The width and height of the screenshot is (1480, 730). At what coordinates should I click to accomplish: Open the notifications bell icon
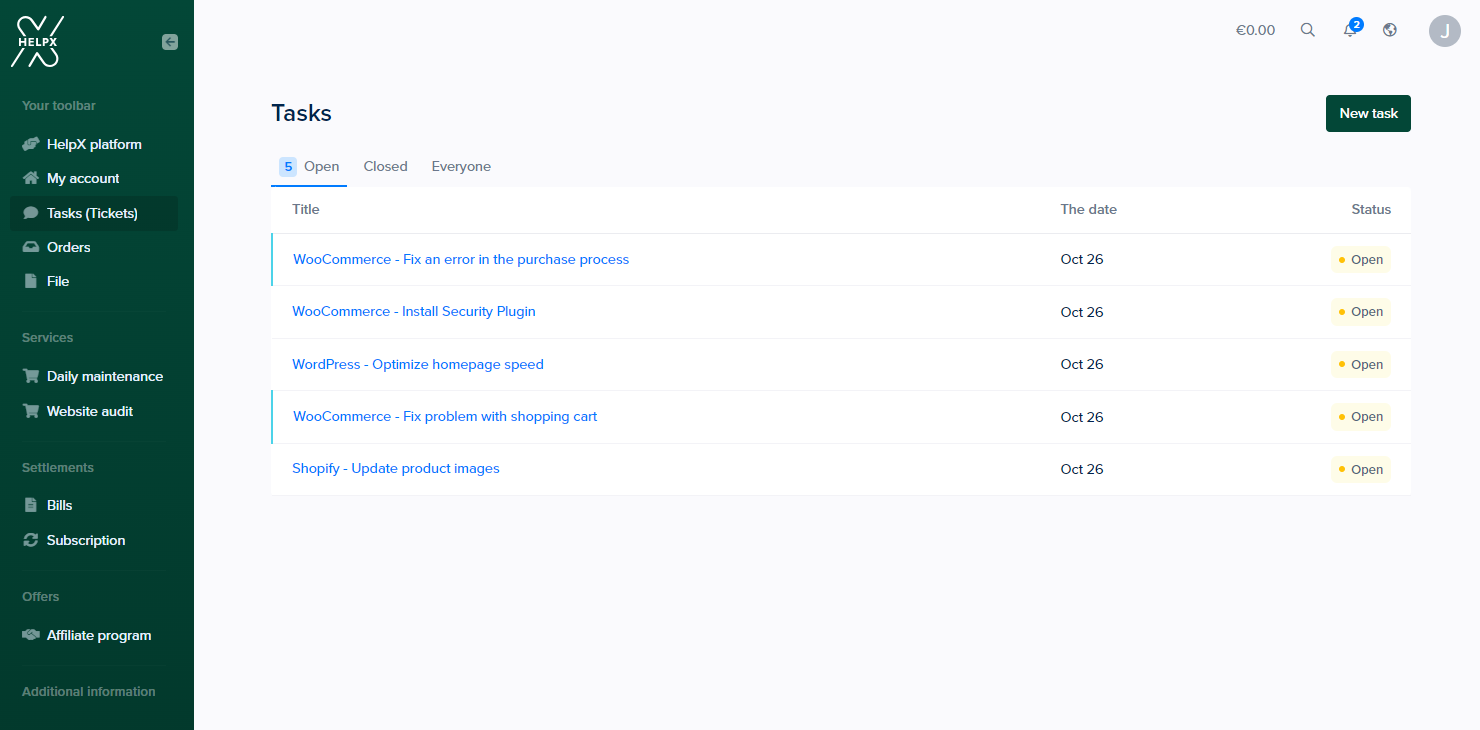(x=1350, y=30)
